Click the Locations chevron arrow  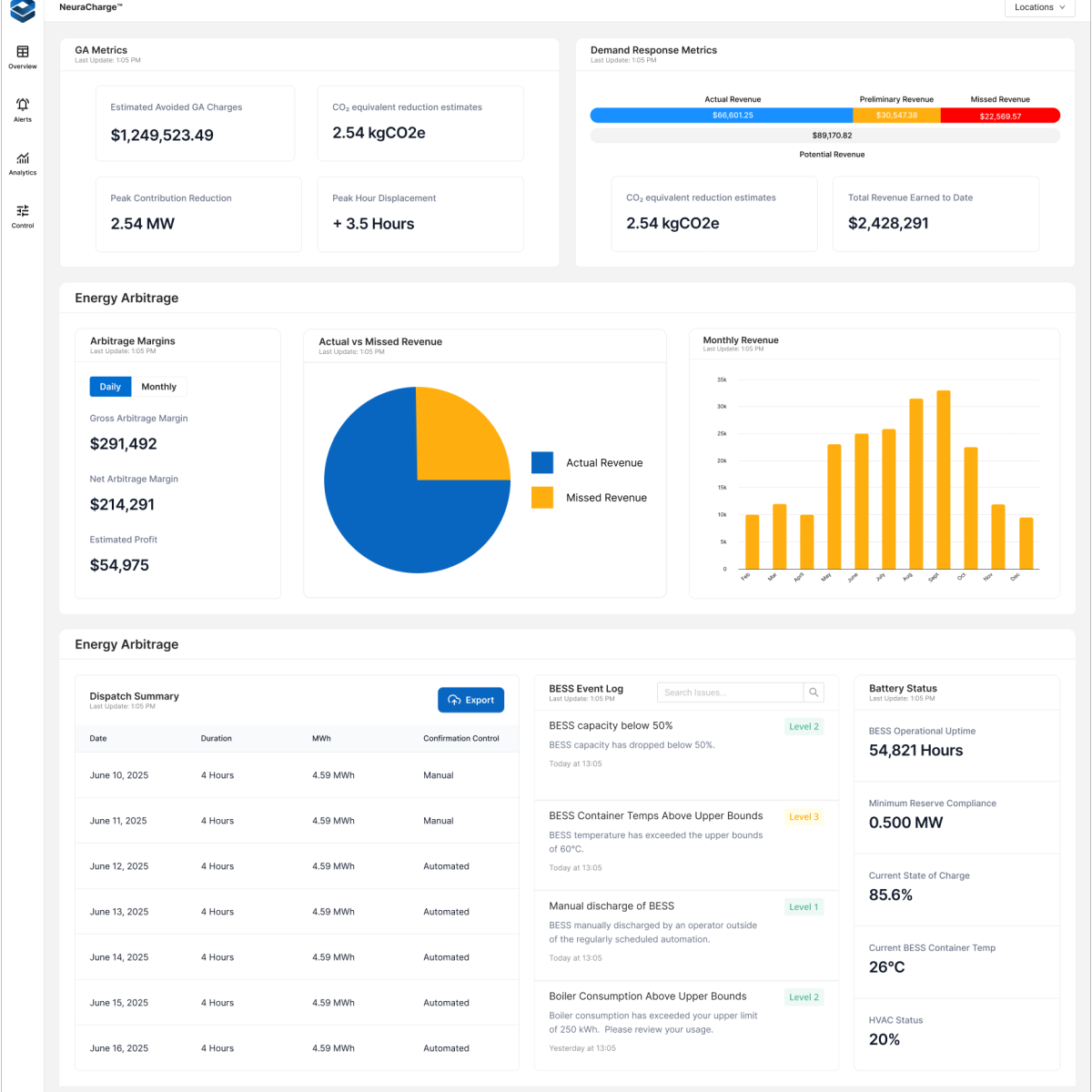point(1062,7)
